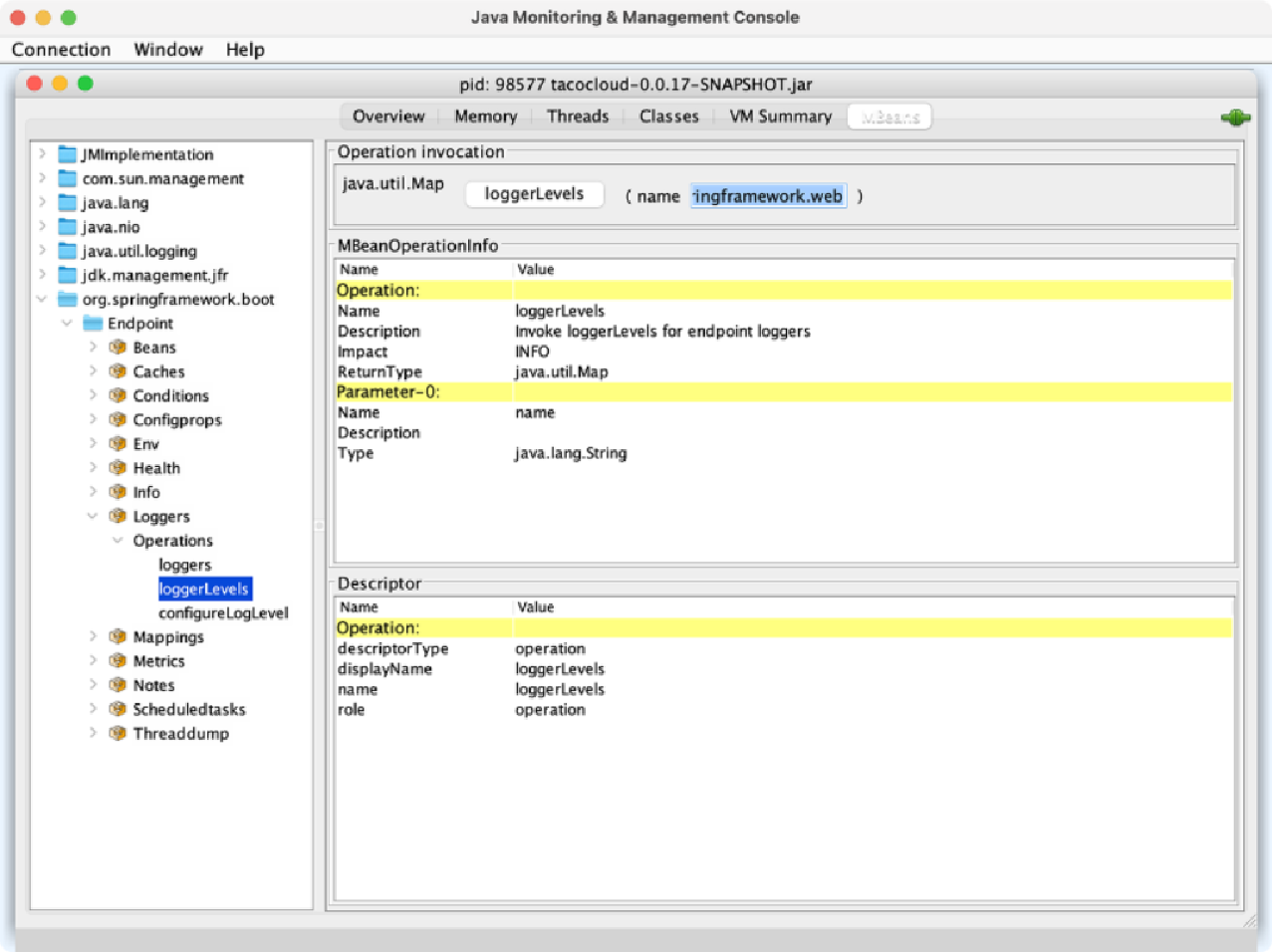Click the java.nio folder icon
The width and height of the screenshot is (1272, 952).
click(x=67, y=227)
